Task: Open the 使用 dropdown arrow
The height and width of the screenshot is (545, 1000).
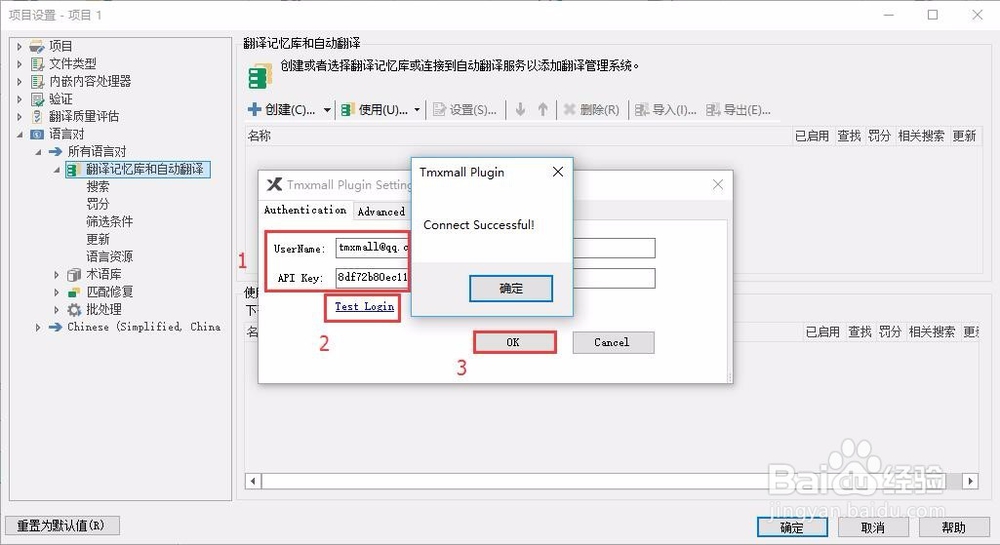Action: coord(416,110)
